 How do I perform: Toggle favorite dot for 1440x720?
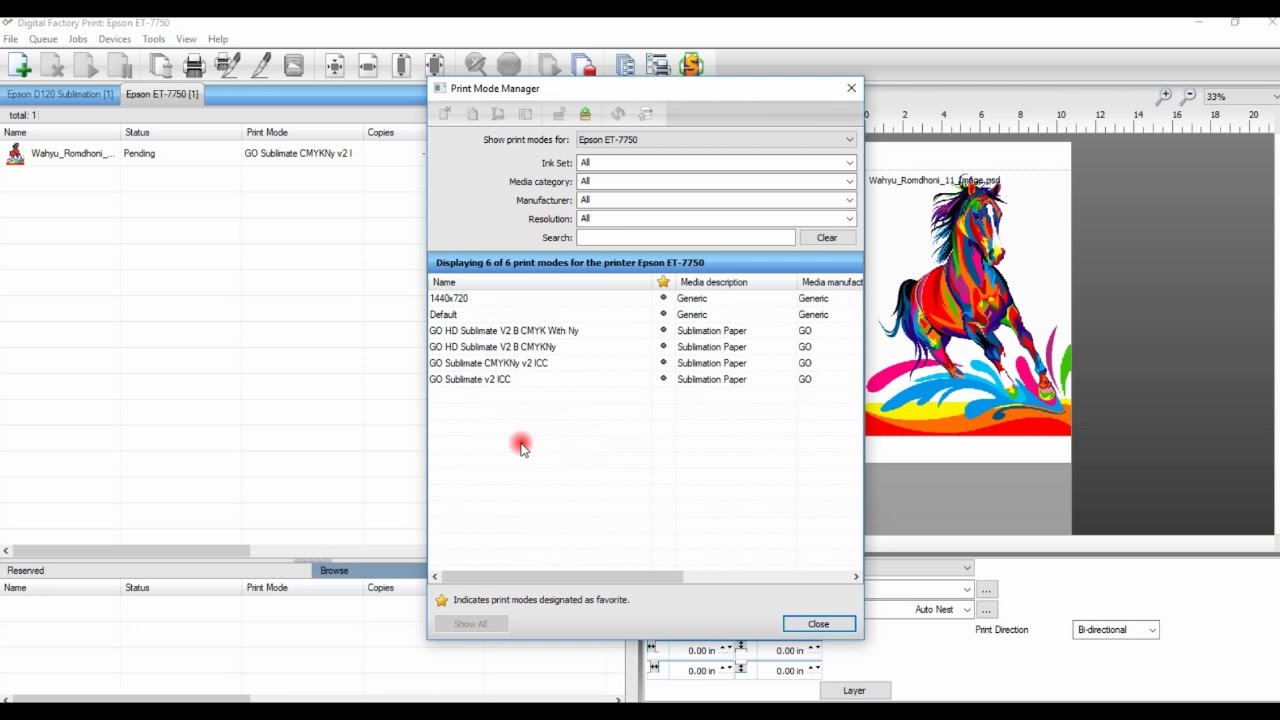[663, 298]
